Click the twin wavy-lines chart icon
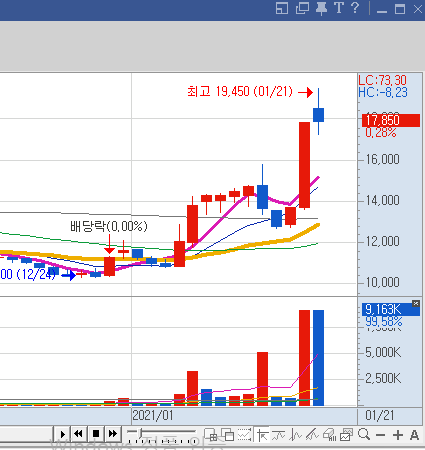The width and height of the screenshot is (425, 450). 278,435
